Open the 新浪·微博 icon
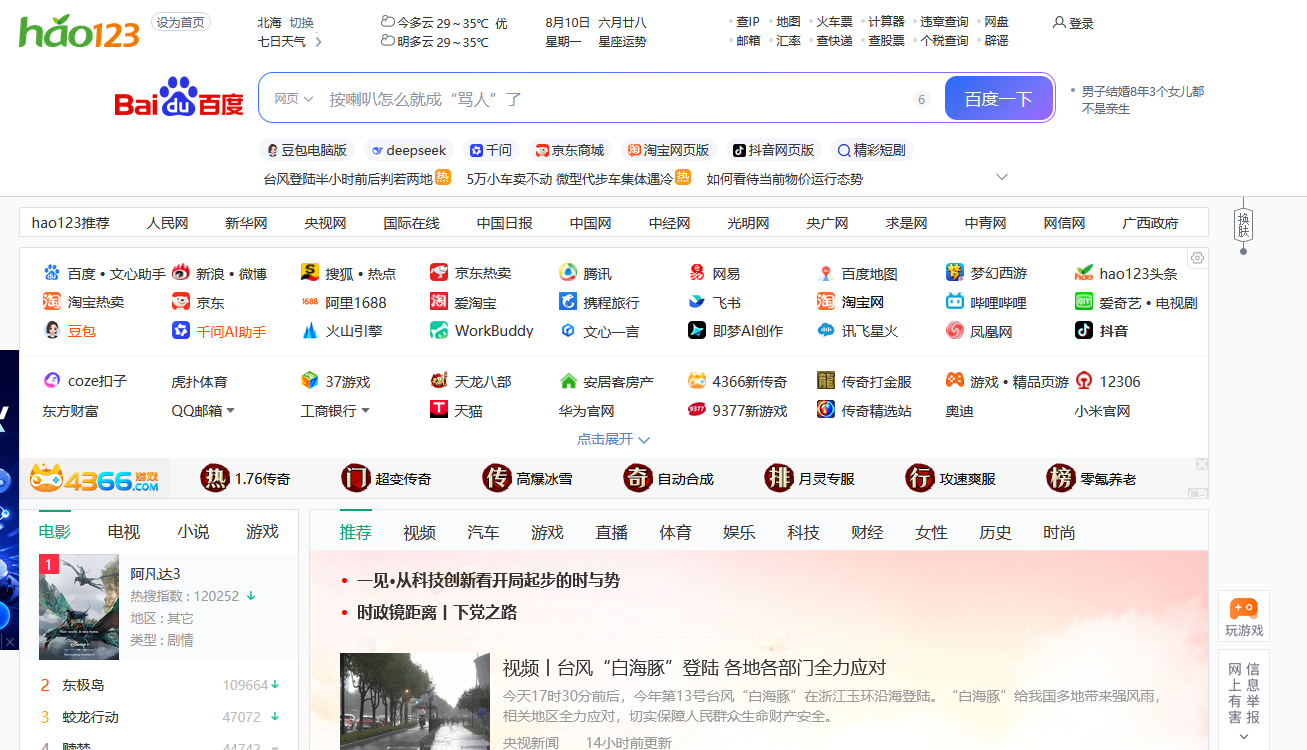This screenshot has width=1307, height=750. [181, 273]
